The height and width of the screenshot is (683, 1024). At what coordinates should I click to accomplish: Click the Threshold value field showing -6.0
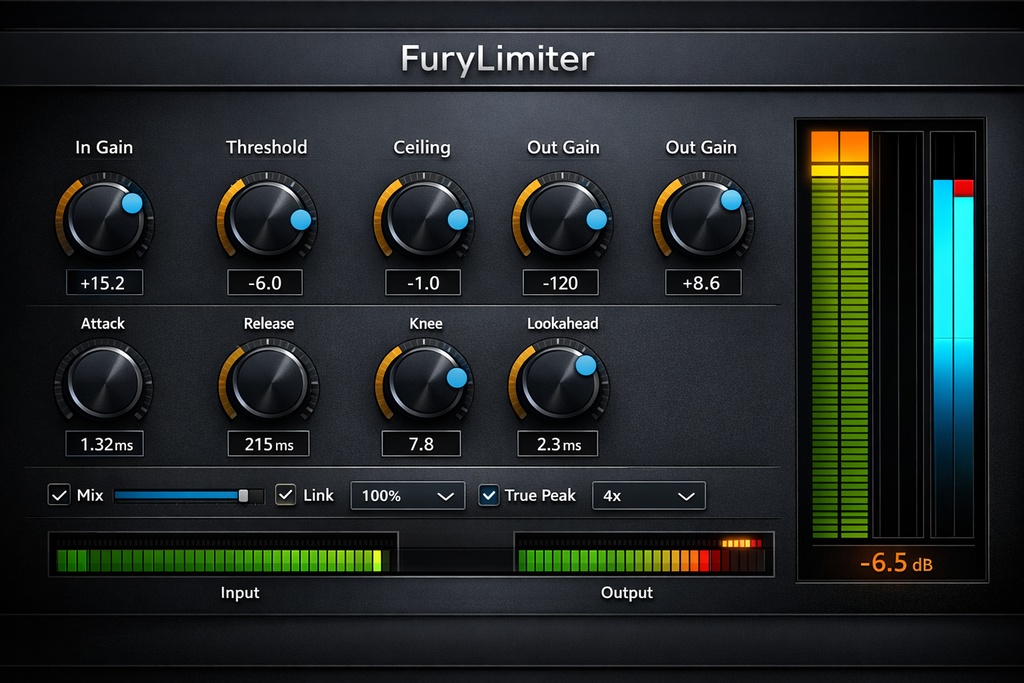pos(265,282)
